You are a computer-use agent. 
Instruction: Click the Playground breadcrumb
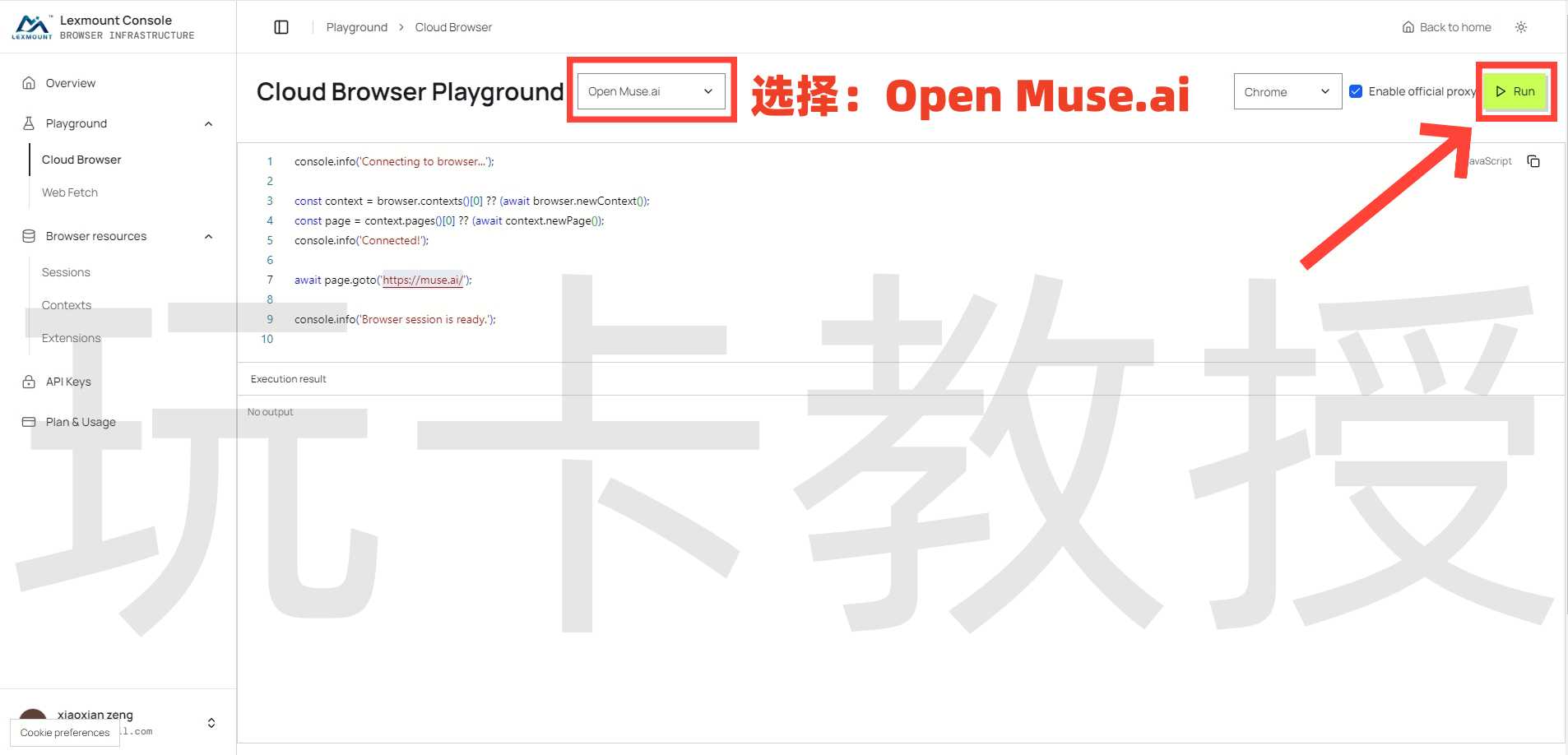pyautogui.click(x=357, y=27)
